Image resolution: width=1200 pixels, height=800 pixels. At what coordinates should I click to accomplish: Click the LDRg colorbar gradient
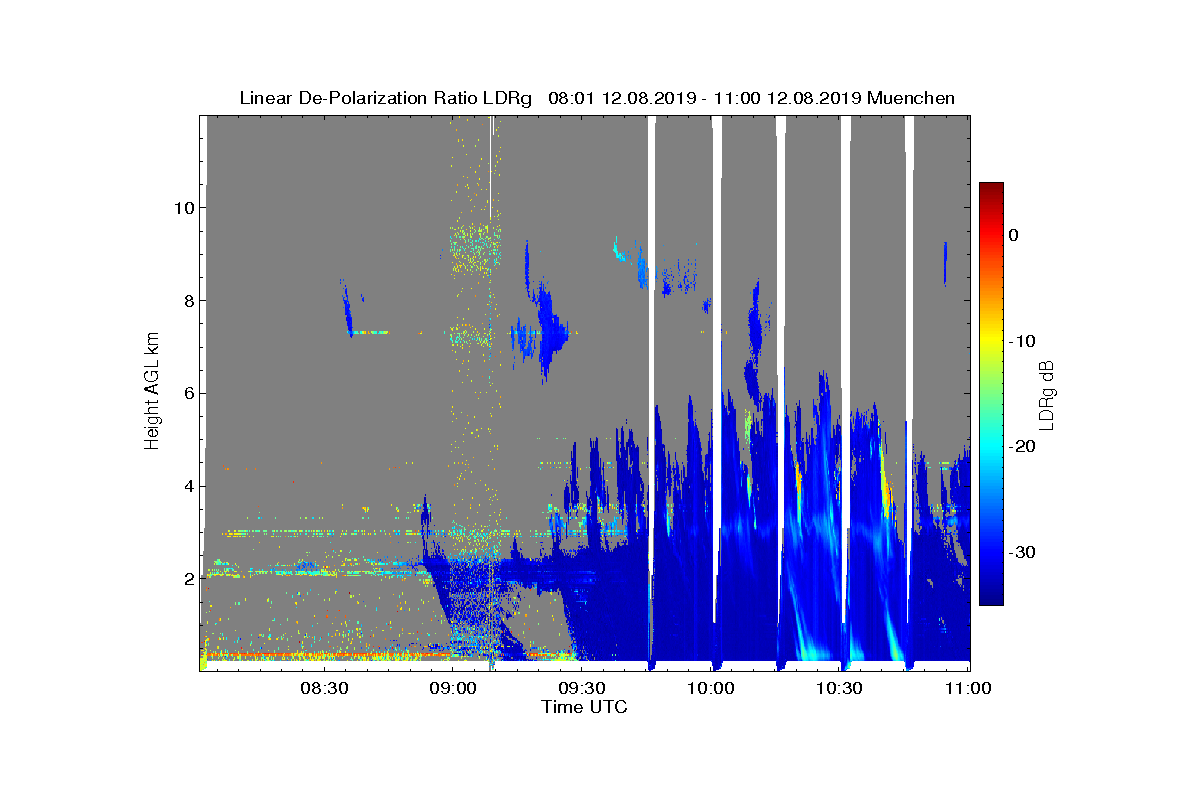991,394
